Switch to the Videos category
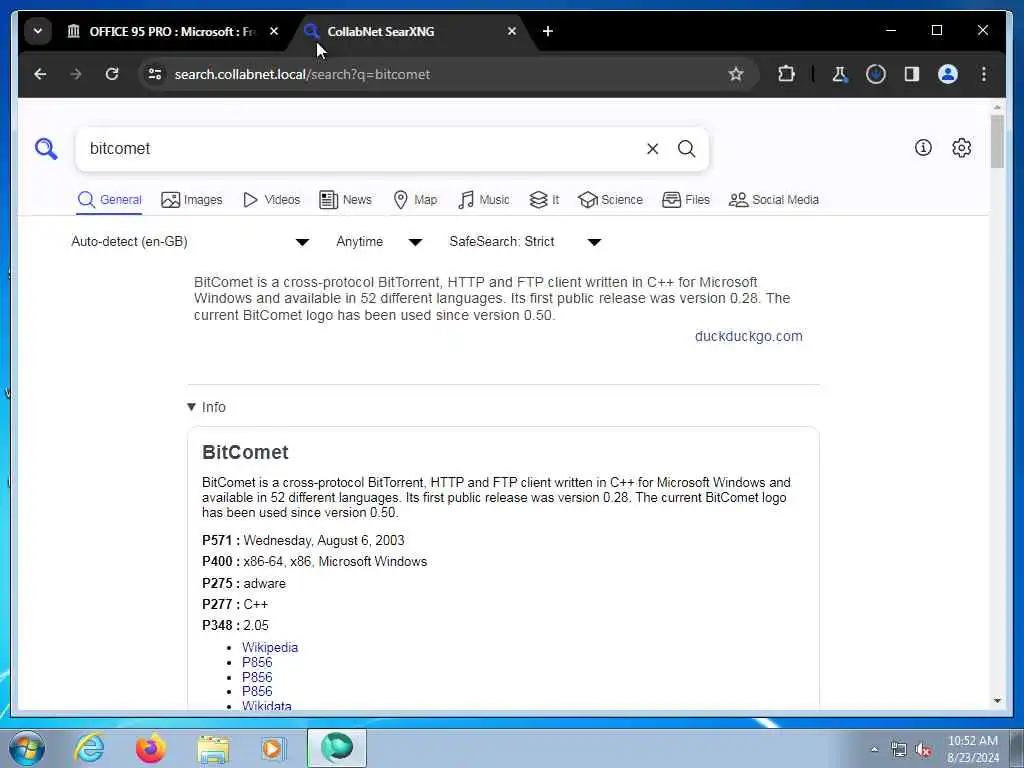Screen dimensions: 1024x768 click(271, 200)
